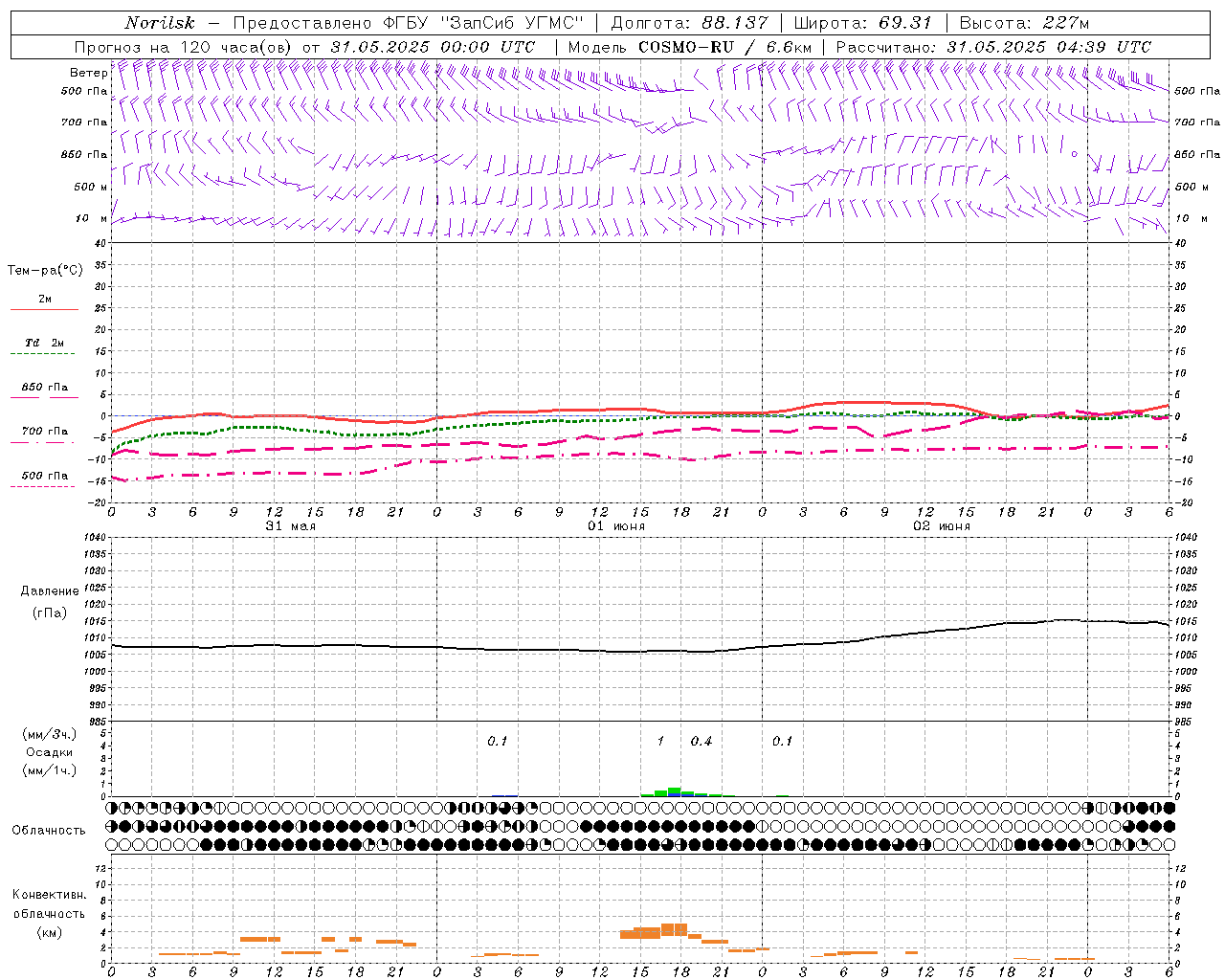This screenshot has height=980, width=1225.
Task: Click the Norilsk station name in header
Action: coord(160,23)
